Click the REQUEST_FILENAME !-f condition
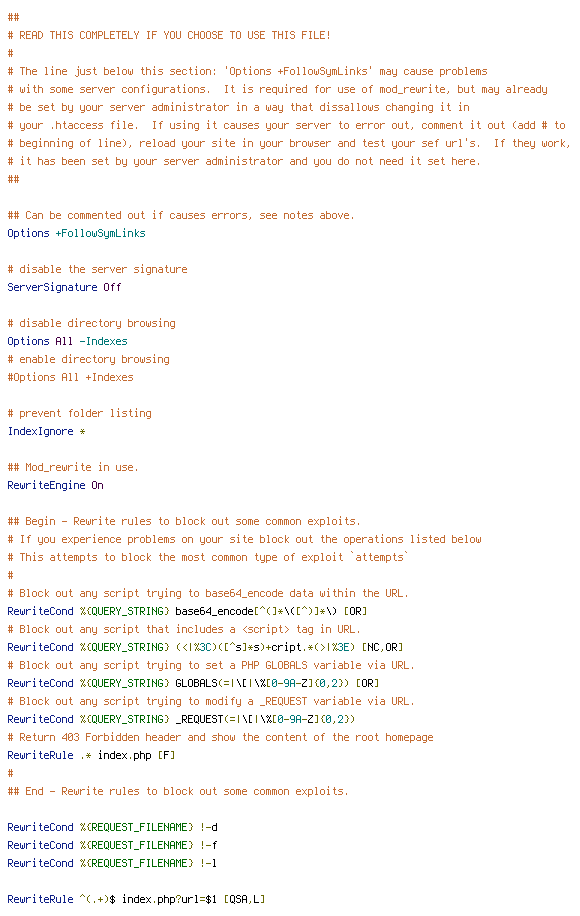This screenshot has height=916, width=580. pyautogui.click(x=112, y=845)
